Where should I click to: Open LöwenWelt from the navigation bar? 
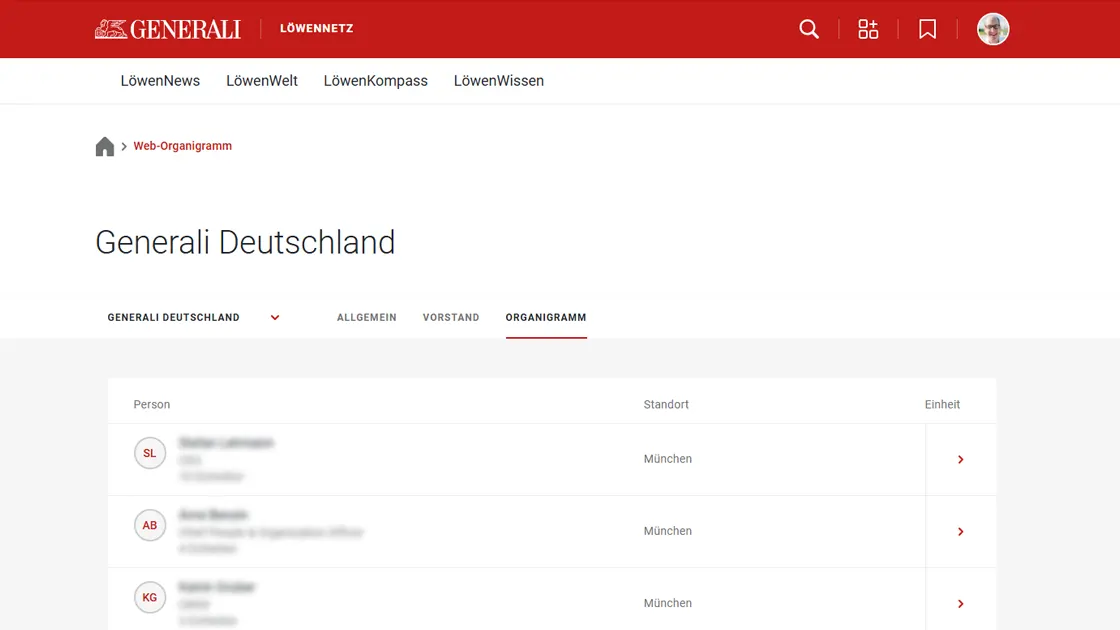262,80
